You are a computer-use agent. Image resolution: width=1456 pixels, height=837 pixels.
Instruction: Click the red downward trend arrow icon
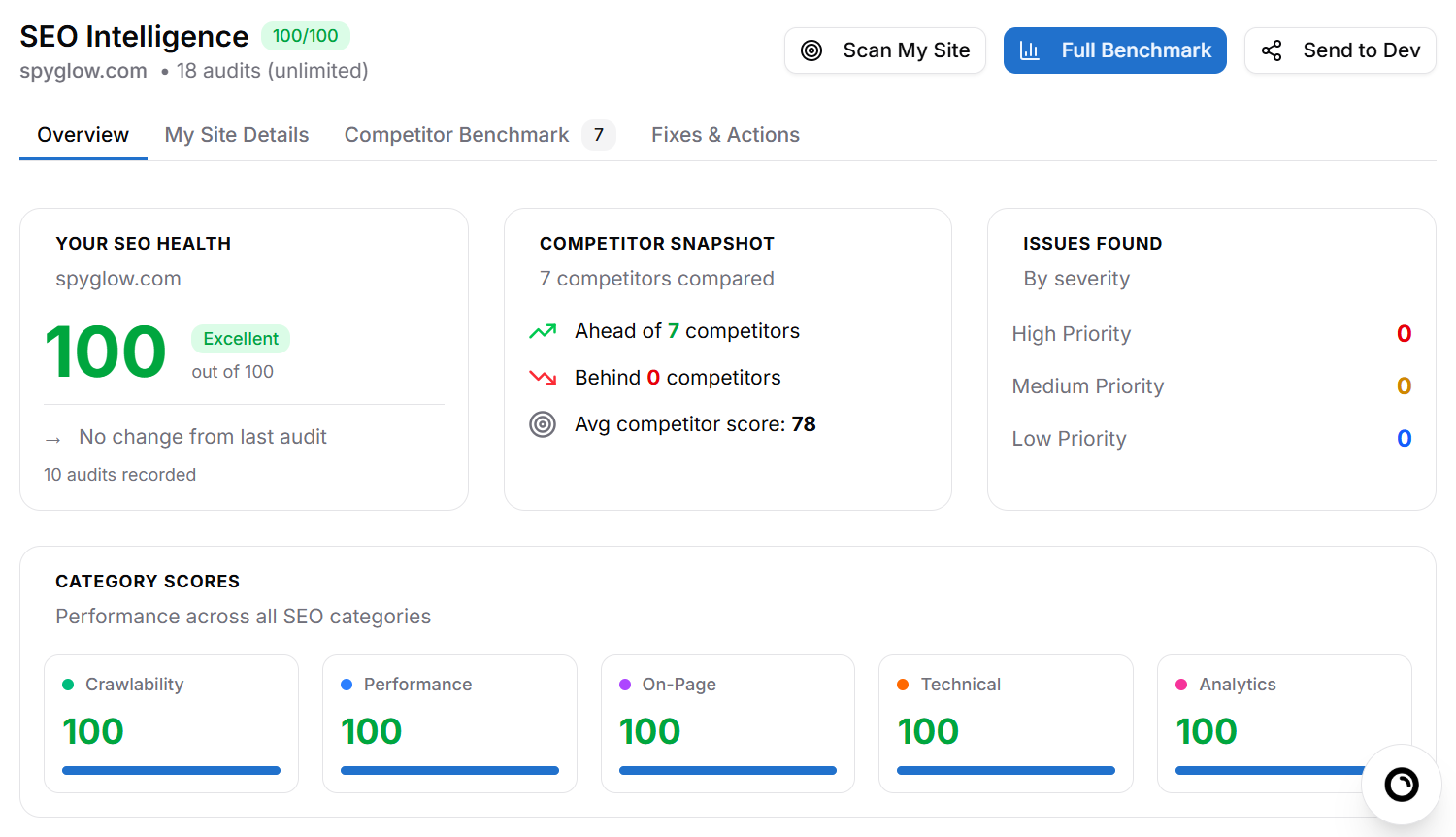pyautogui.click(x=543, y=377)
